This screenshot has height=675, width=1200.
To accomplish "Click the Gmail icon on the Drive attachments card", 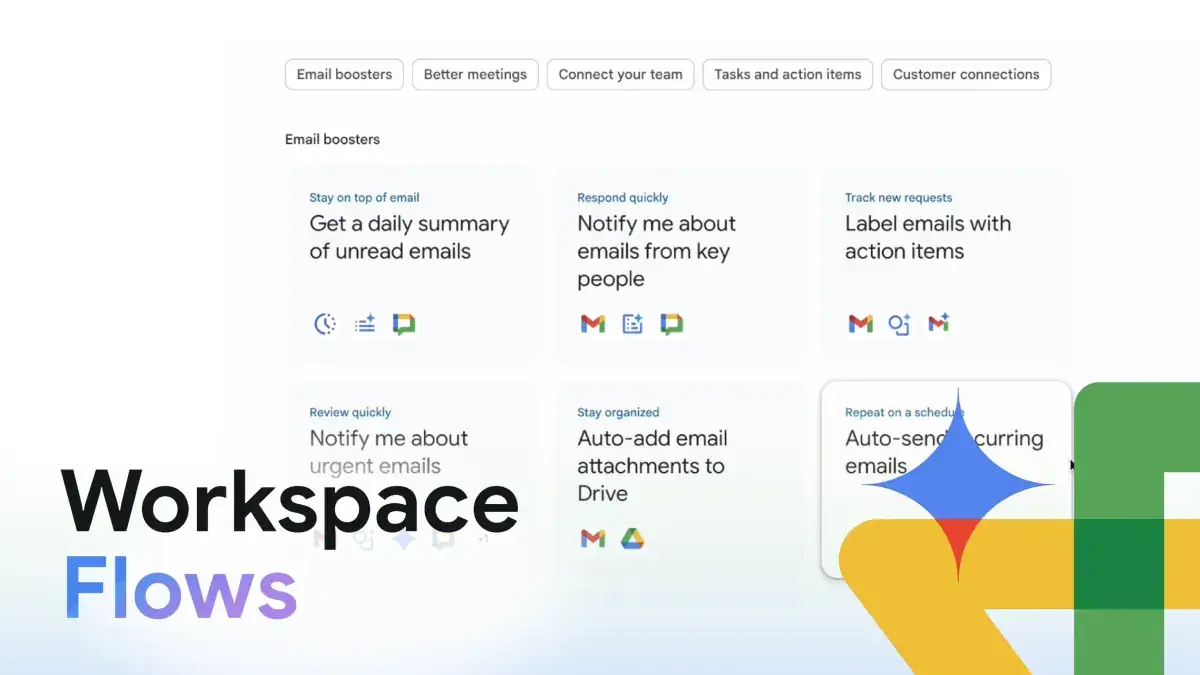I will pos(592,538).
